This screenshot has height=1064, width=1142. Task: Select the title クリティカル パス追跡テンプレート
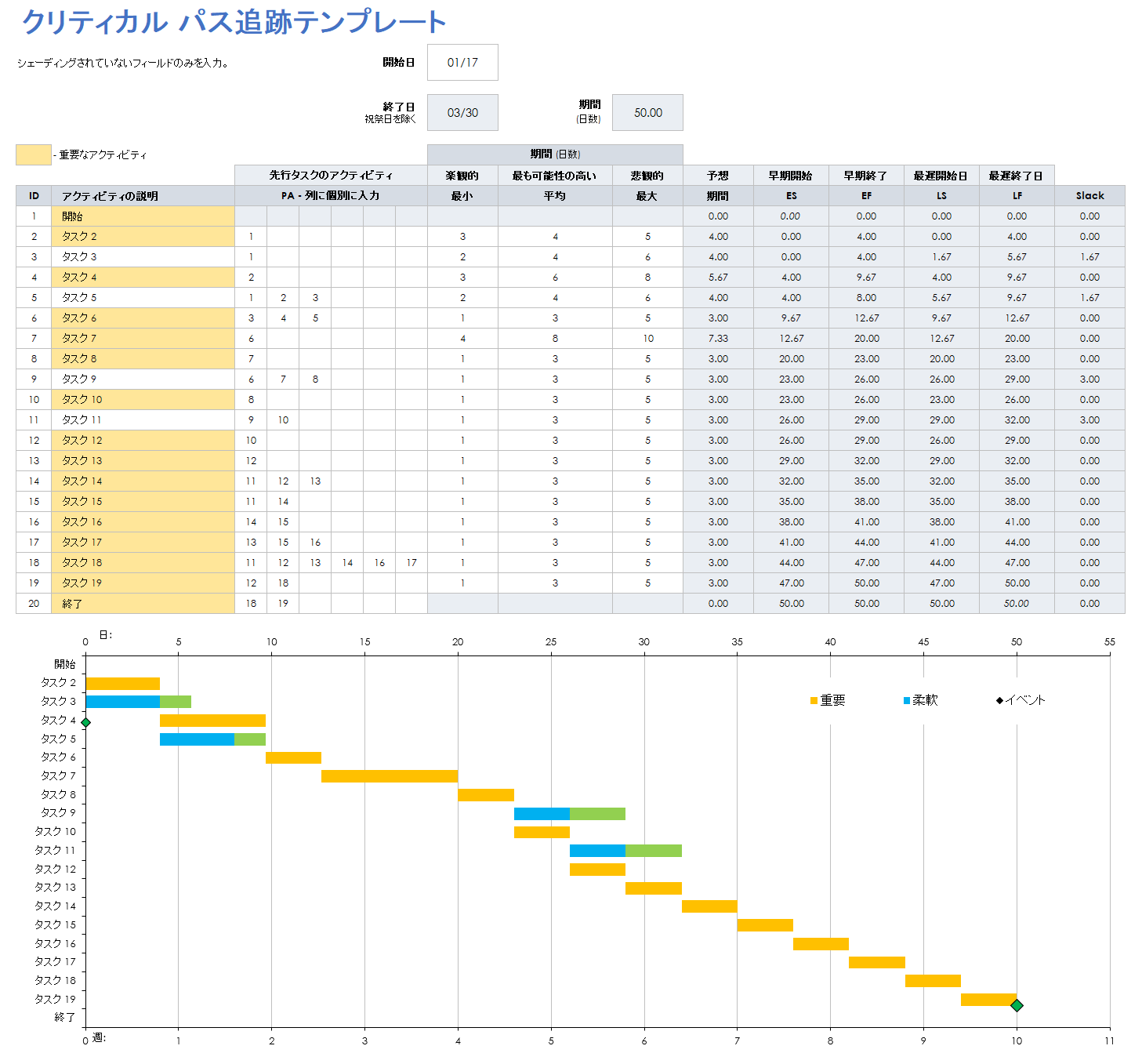click(x=234, y=22)
